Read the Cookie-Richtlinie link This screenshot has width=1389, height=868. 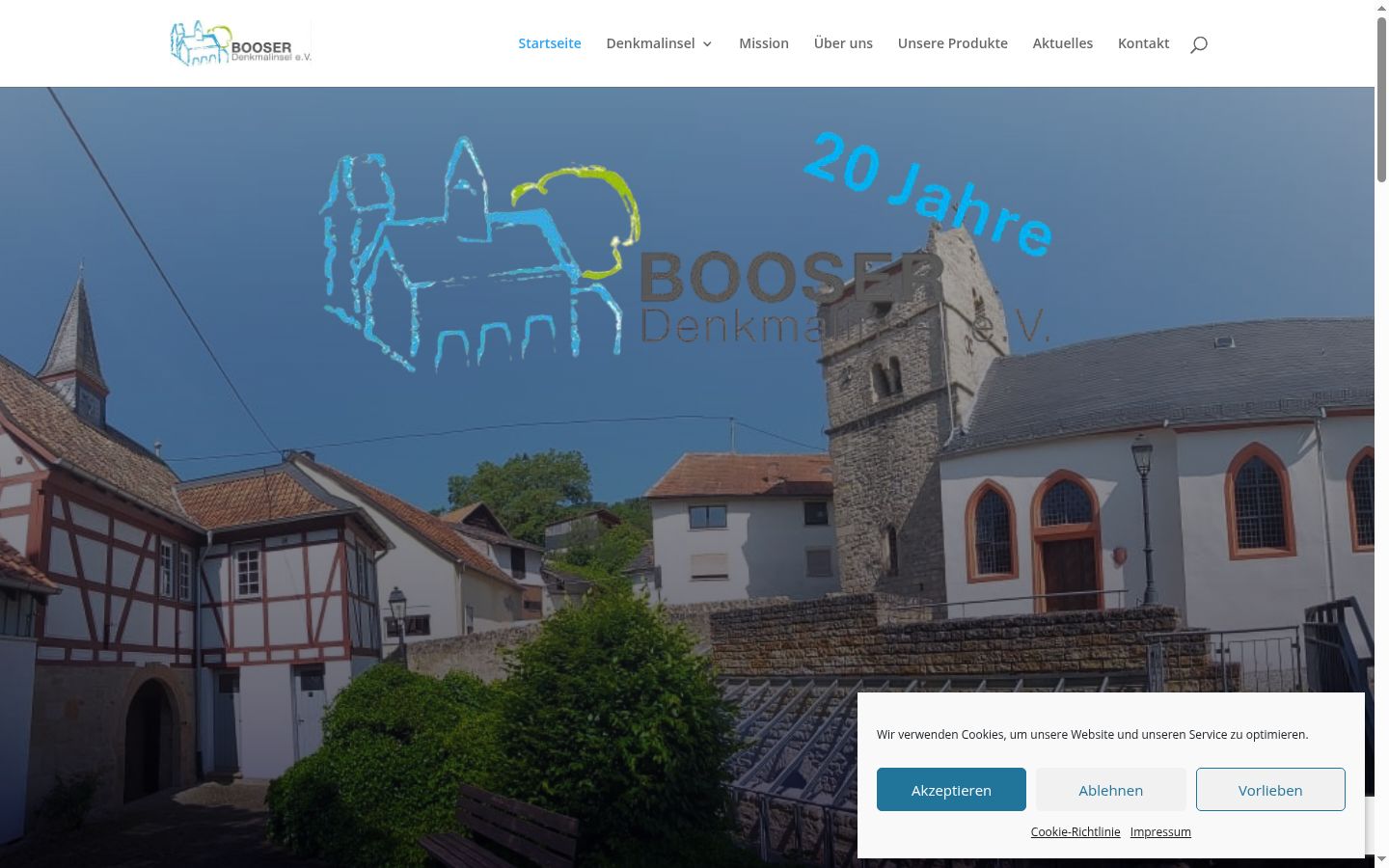[1076, 831]
